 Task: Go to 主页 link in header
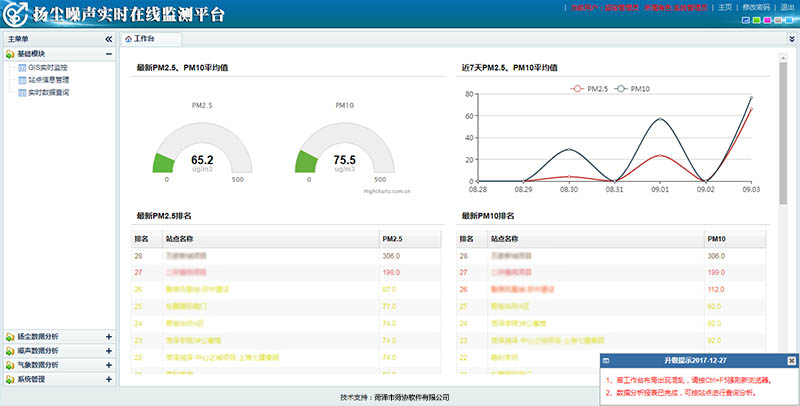coord(724,6)
